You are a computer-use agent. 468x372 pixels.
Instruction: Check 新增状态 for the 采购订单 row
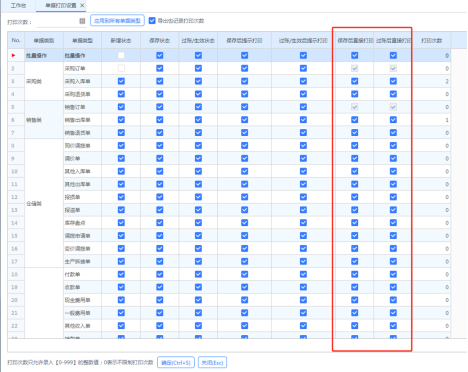(x=121, y=68)
